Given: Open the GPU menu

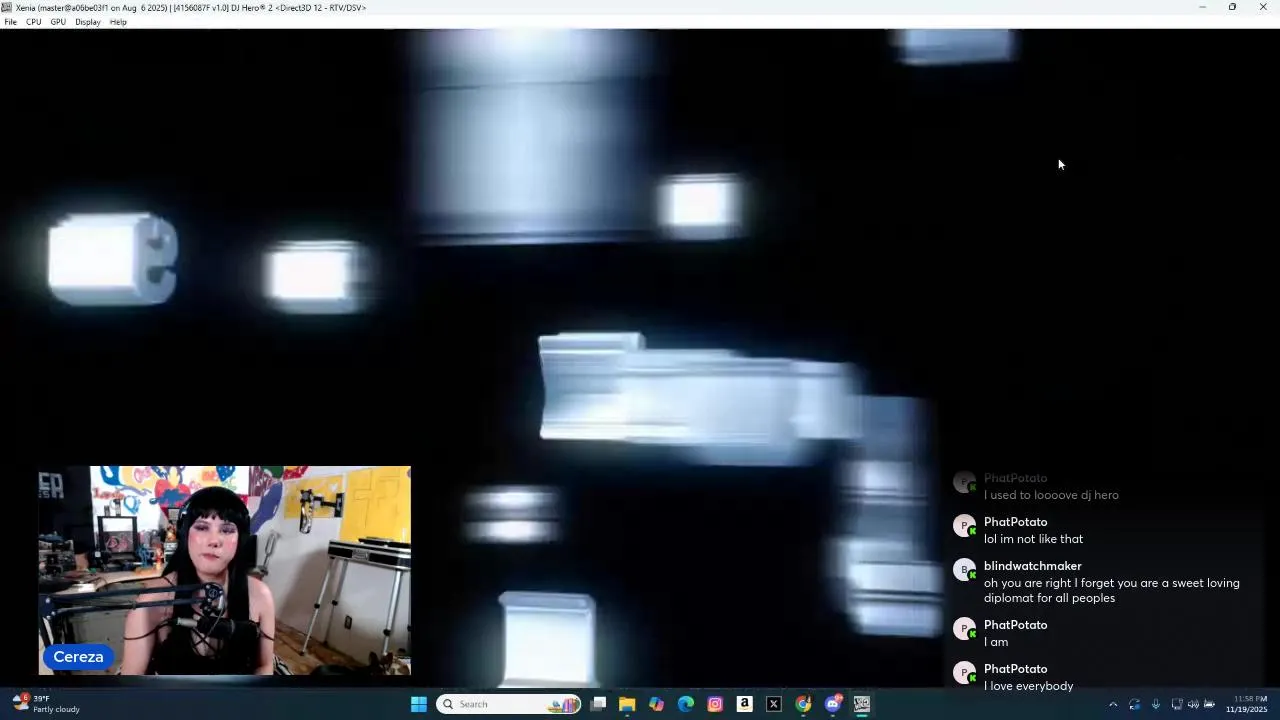Looking at the screenshot, I should click(x=58, y=22).
